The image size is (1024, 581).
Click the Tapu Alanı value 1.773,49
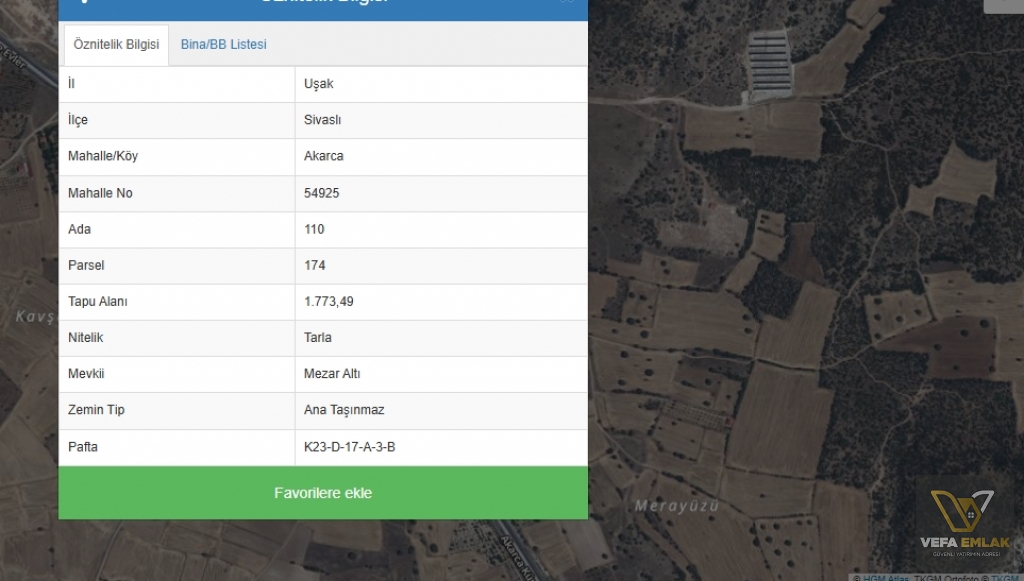click(328, 301)
